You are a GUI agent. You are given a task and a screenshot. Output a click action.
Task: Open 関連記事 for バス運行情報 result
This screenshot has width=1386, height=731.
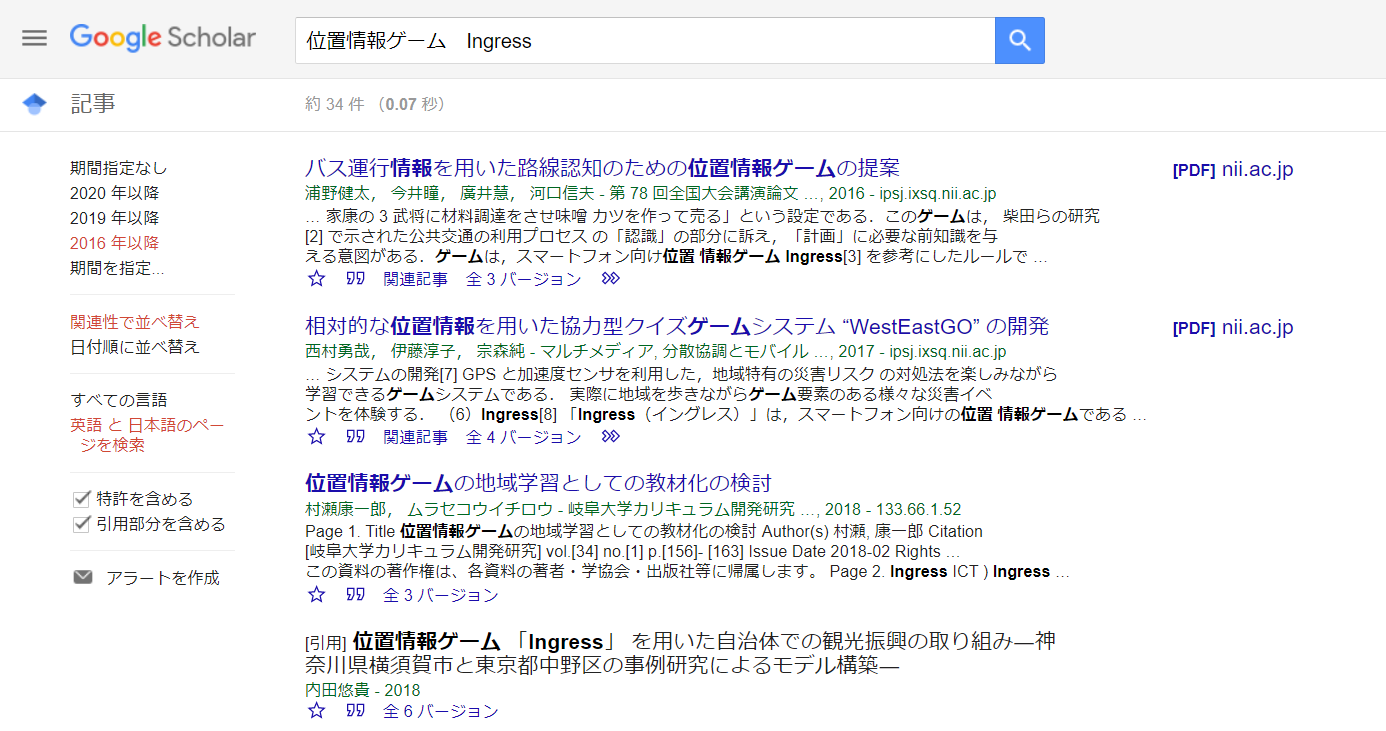click(x=416, y=280)
